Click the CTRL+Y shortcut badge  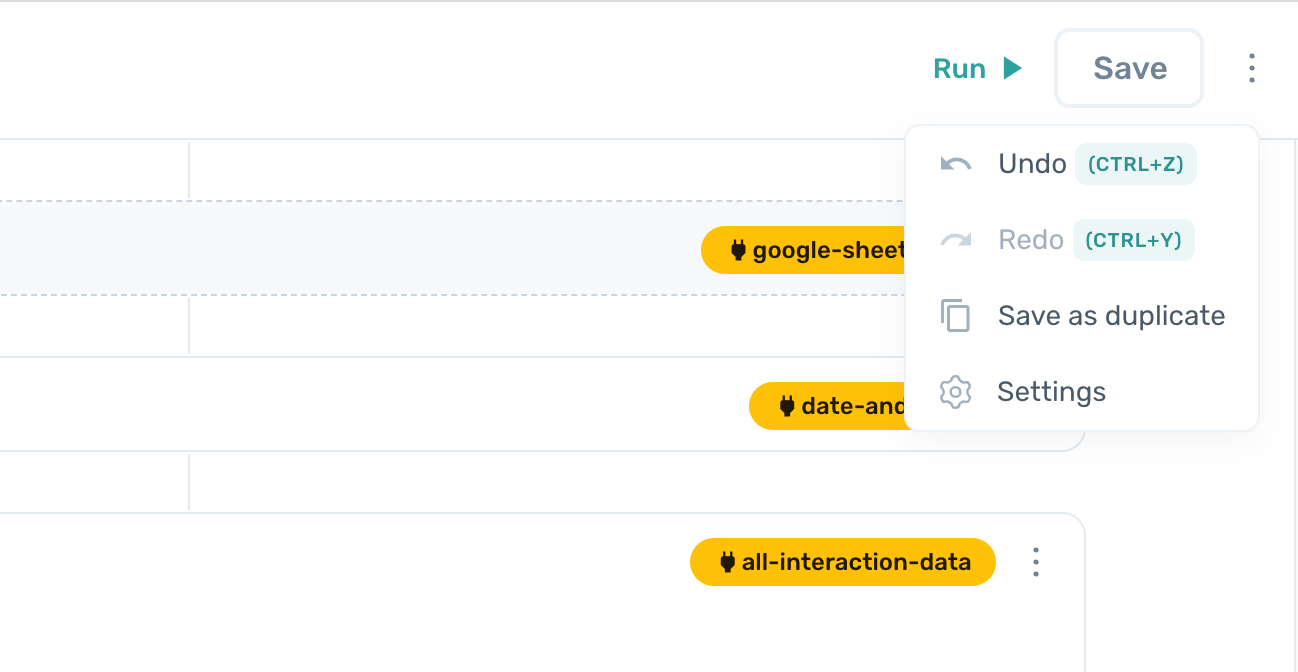pos(1134,240)
